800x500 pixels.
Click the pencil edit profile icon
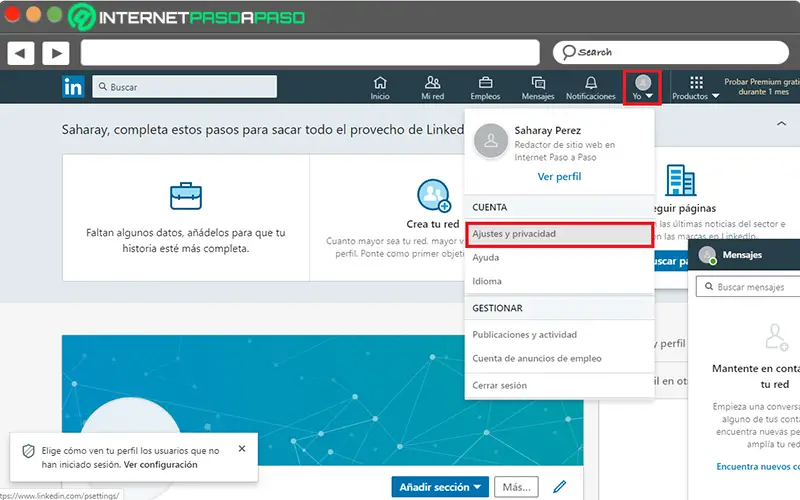coord(560,487)
